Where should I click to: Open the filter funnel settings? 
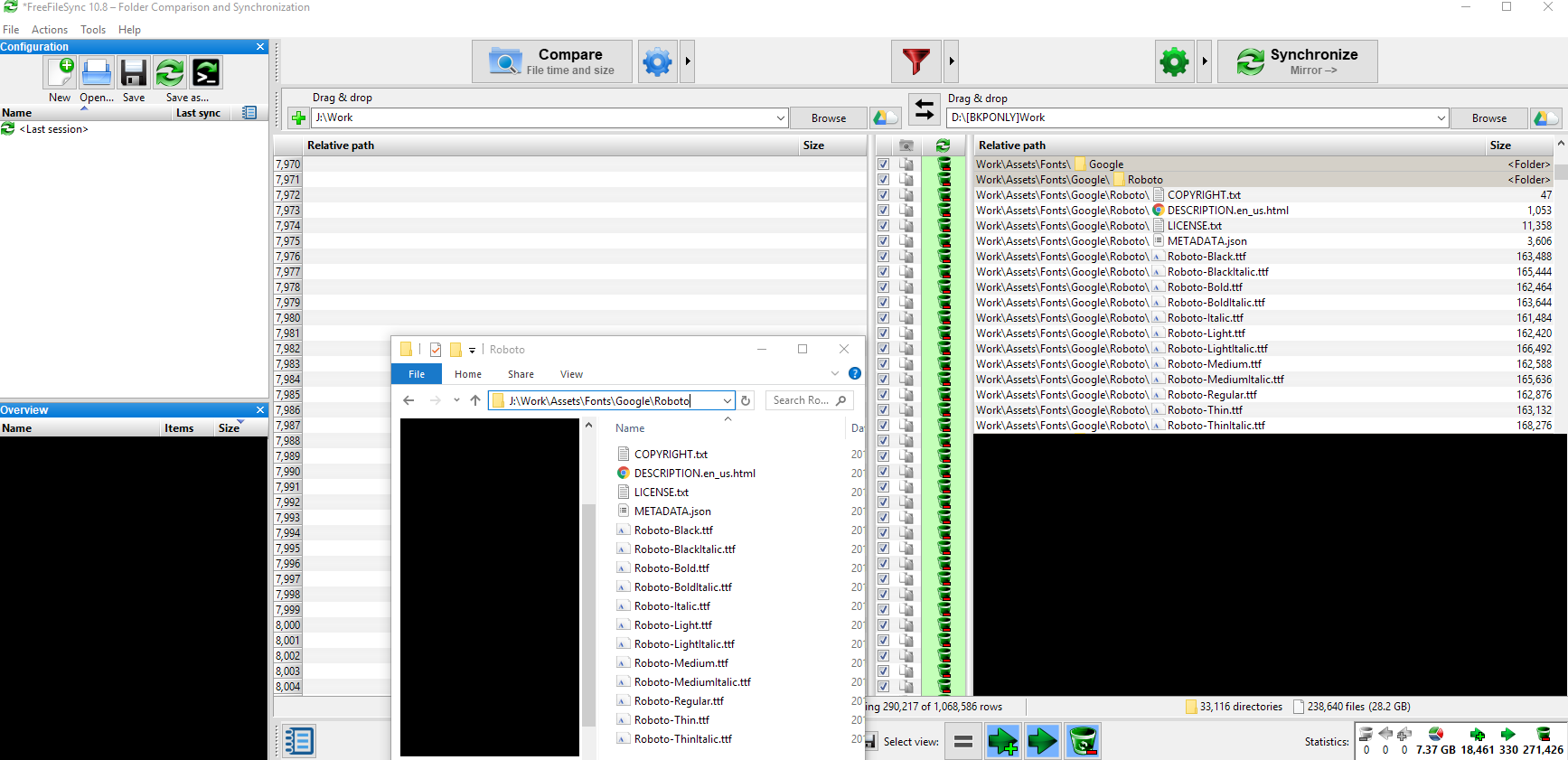point(915,61)
